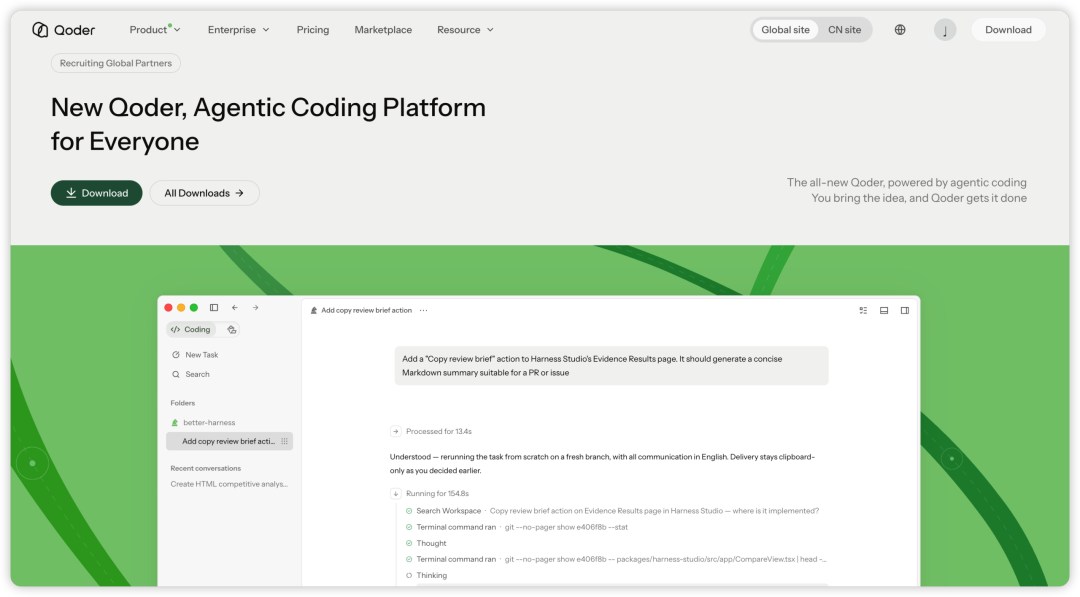1080x597 pixels.
Task: Click the Understood rerunning the task reply
Action: point(602,463)
